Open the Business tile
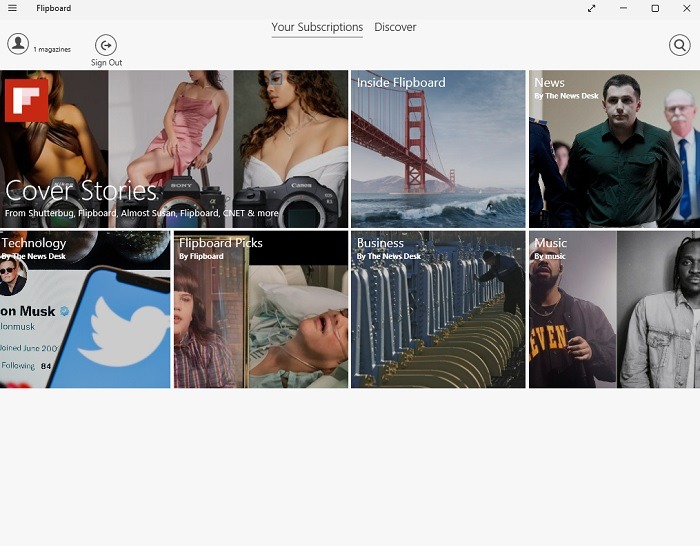700x546 pixels. (438, 309)
